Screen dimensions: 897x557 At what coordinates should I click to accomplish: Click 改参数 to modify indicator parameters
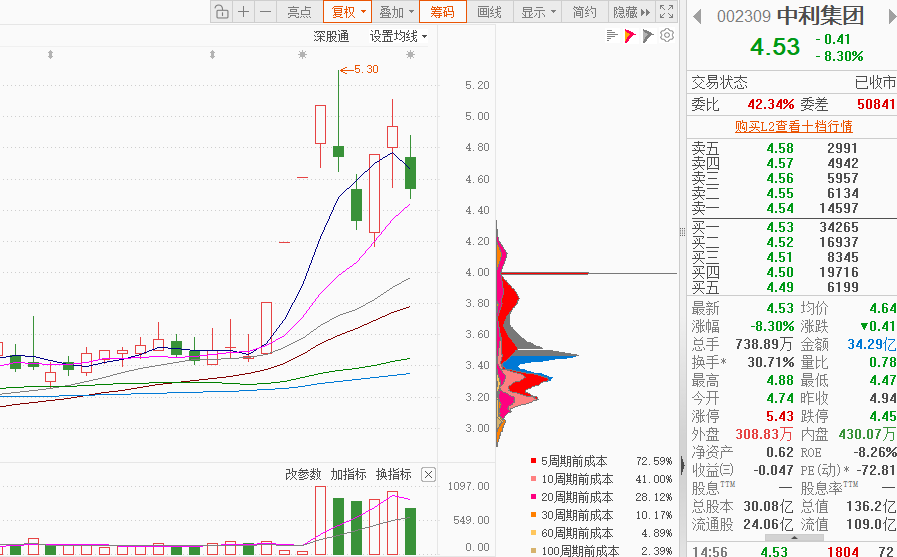pos(303,474)
